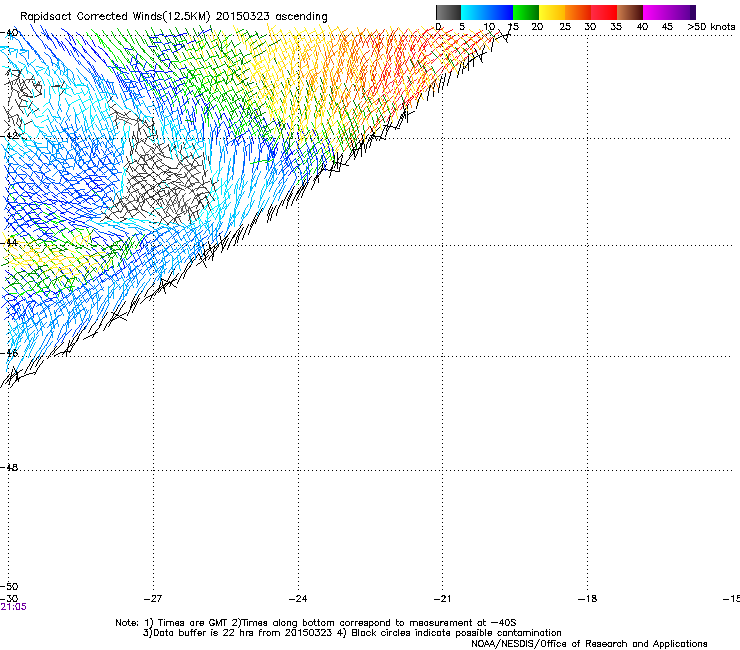This screenshot has width=740, height=650.
Task: Click the '-24' longitude axis label
Action: [298, 599]
